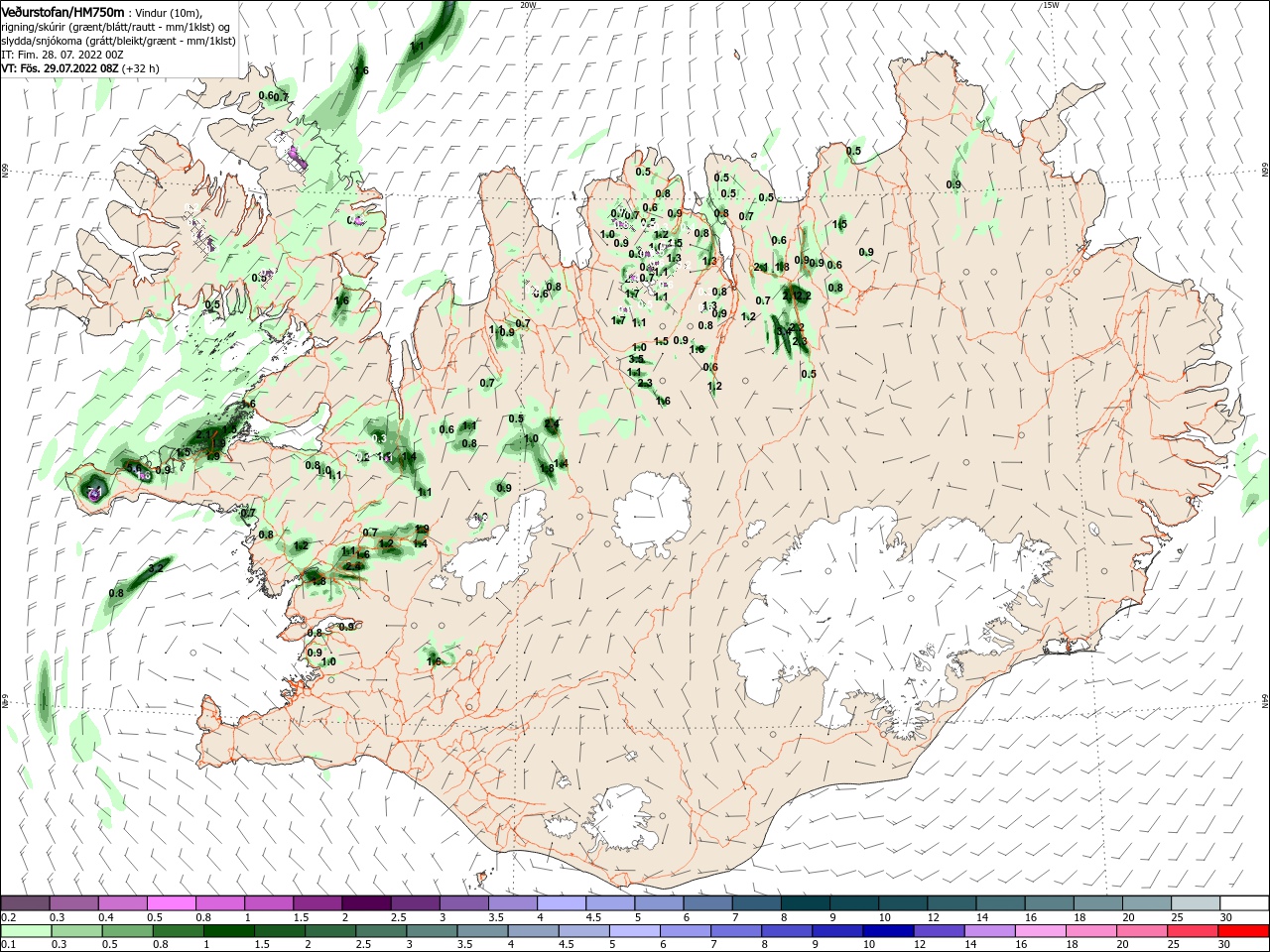Image resolution: width=1270 pixels, height=952 pixels.
Task: Click the '(+32 h)' forecast offset text
Action: 140,68
